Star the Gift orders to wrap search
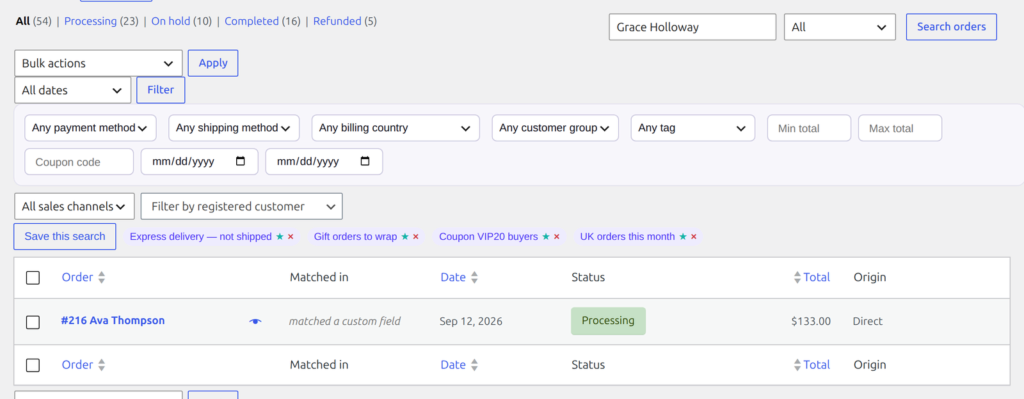The height and width of the screenshot is (399, 1024). point(405,236)
